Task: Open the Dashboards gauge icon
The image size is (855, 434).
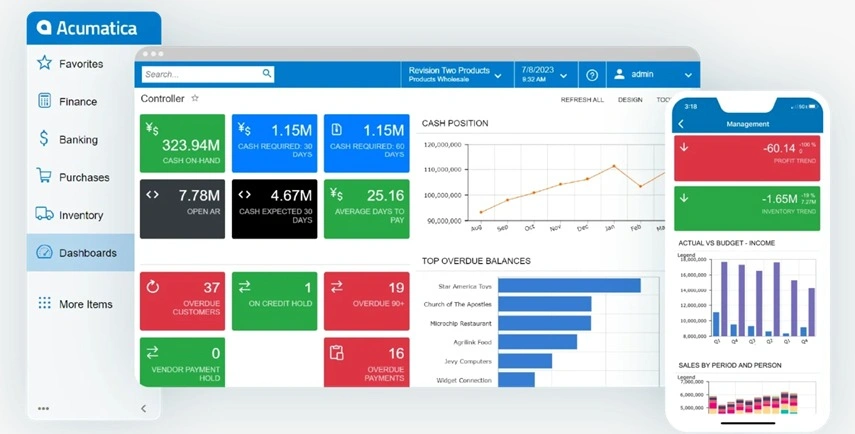Action: (x=44, y=252)
